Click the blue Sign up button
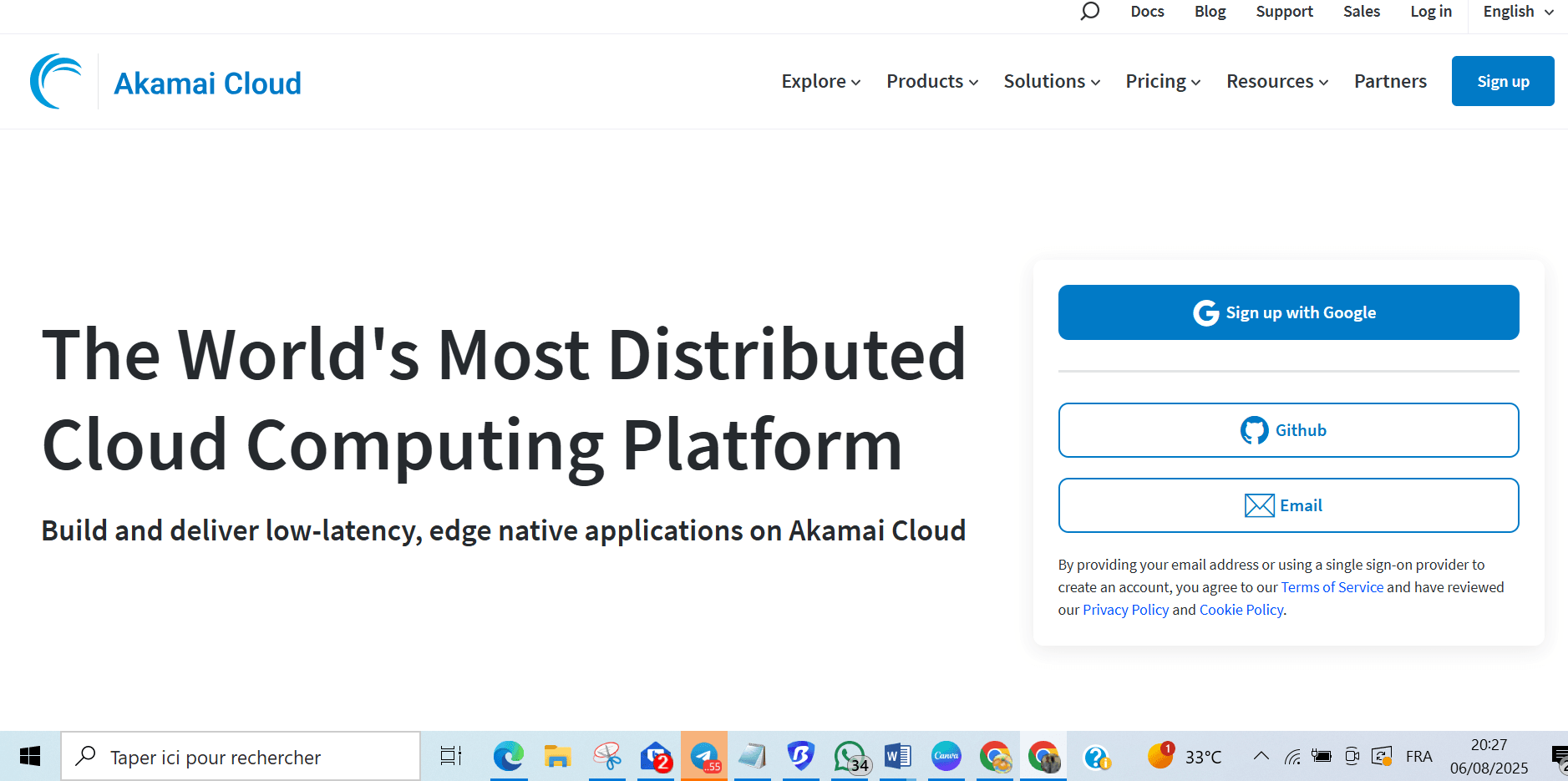 (x=1503, y=81)
